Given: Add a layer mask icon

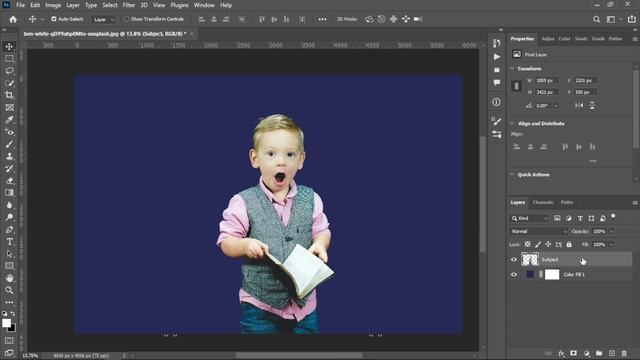Looking at the screenshot, I should pos(573,353).
